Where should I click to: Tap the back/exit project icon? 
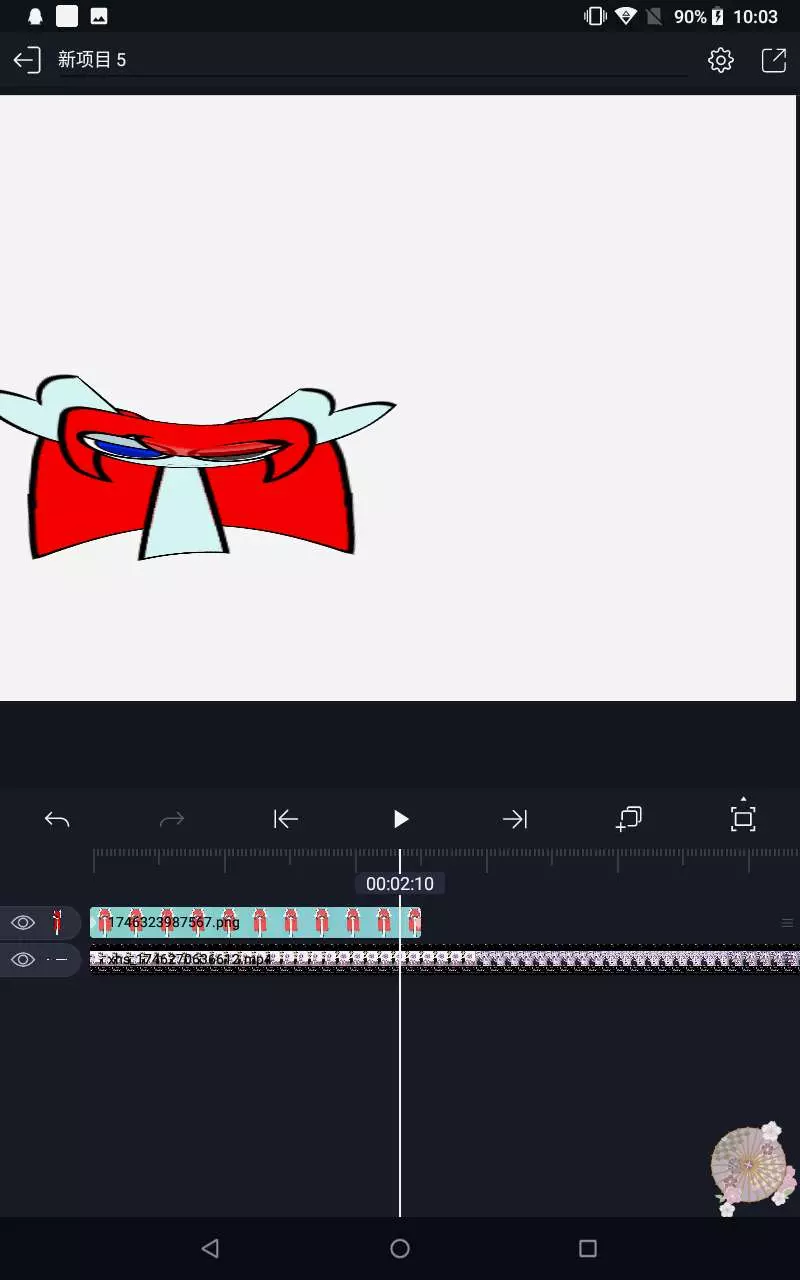(x=27, y=60)
